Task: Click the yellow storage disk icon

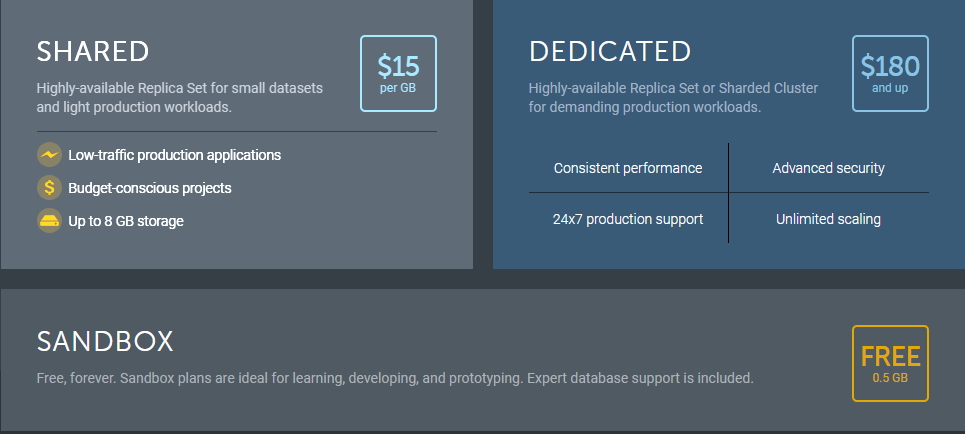Action: tap(49, 220)
